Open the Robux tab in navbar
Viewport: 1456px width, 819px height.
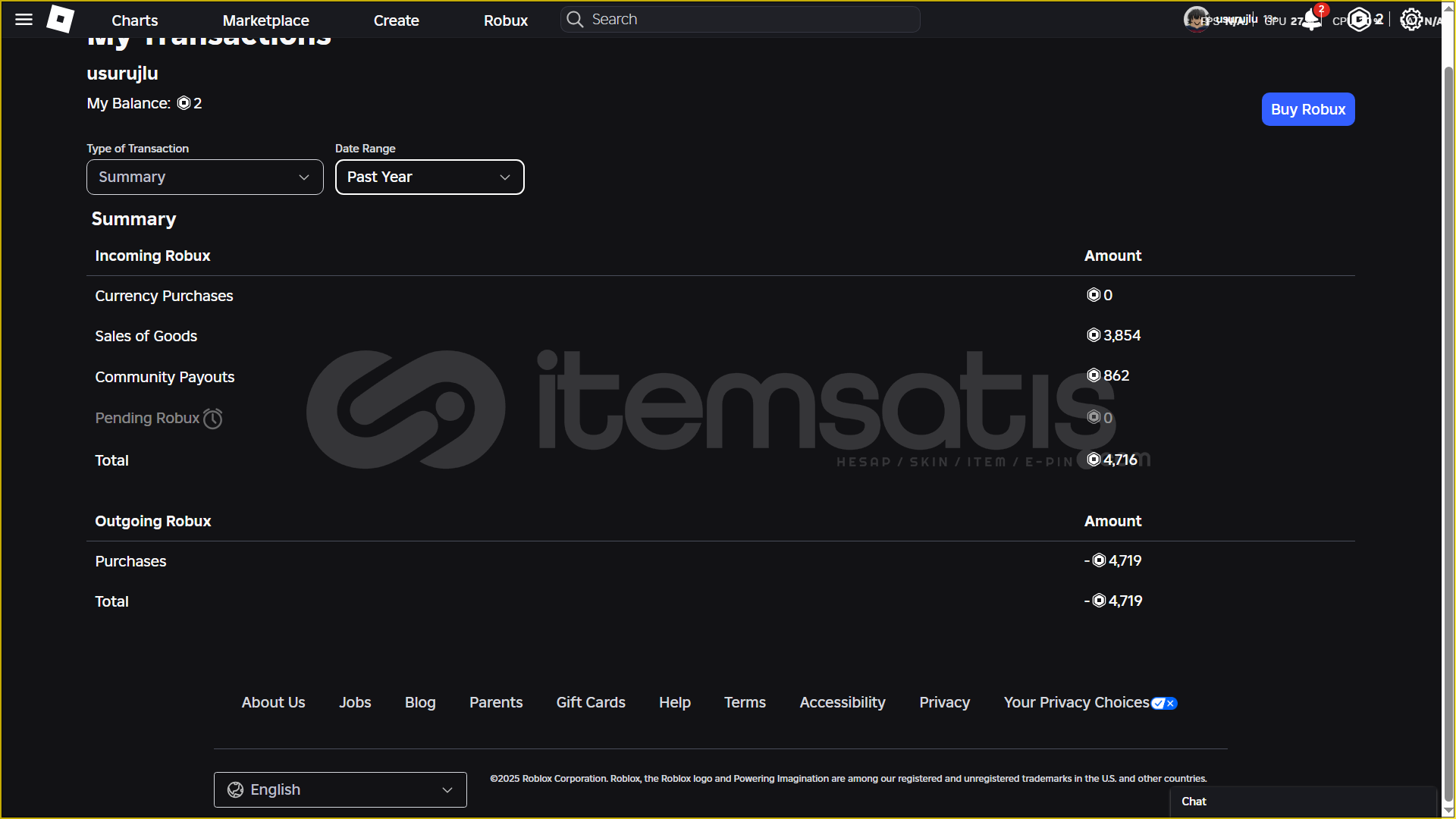[x=506, y=20]
